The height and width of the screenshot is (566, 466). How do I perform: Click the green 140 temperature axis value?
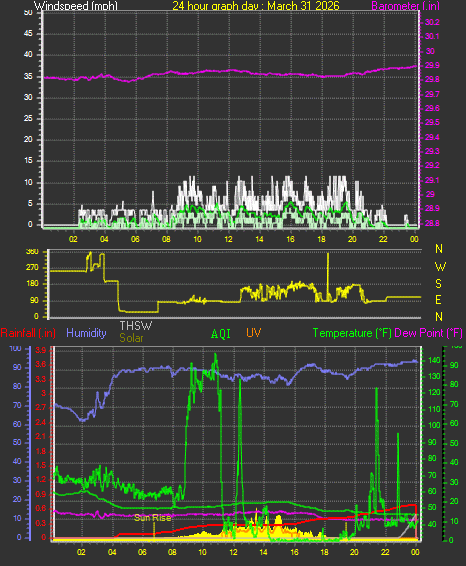tap(434, 360)
